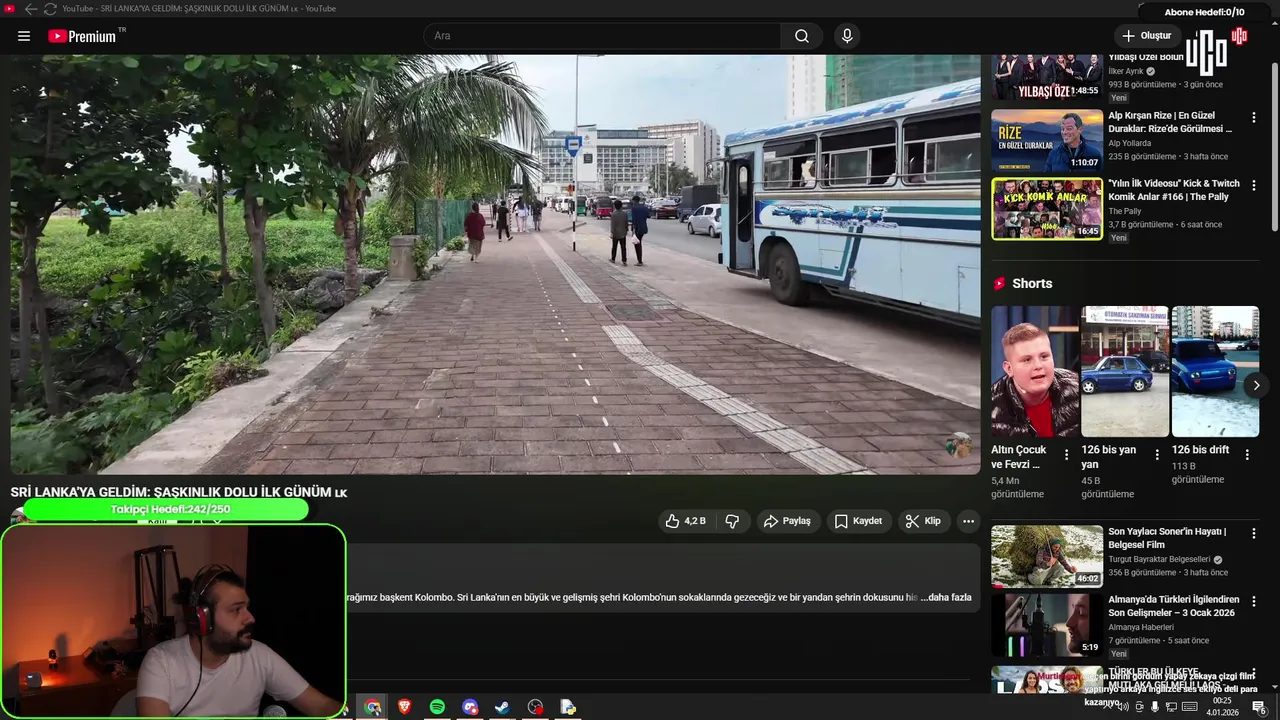Screen dimensions: 1280x720
Task: Open Yılbaşı Özel thumbnail 1:48:55
Action: 1047,76
